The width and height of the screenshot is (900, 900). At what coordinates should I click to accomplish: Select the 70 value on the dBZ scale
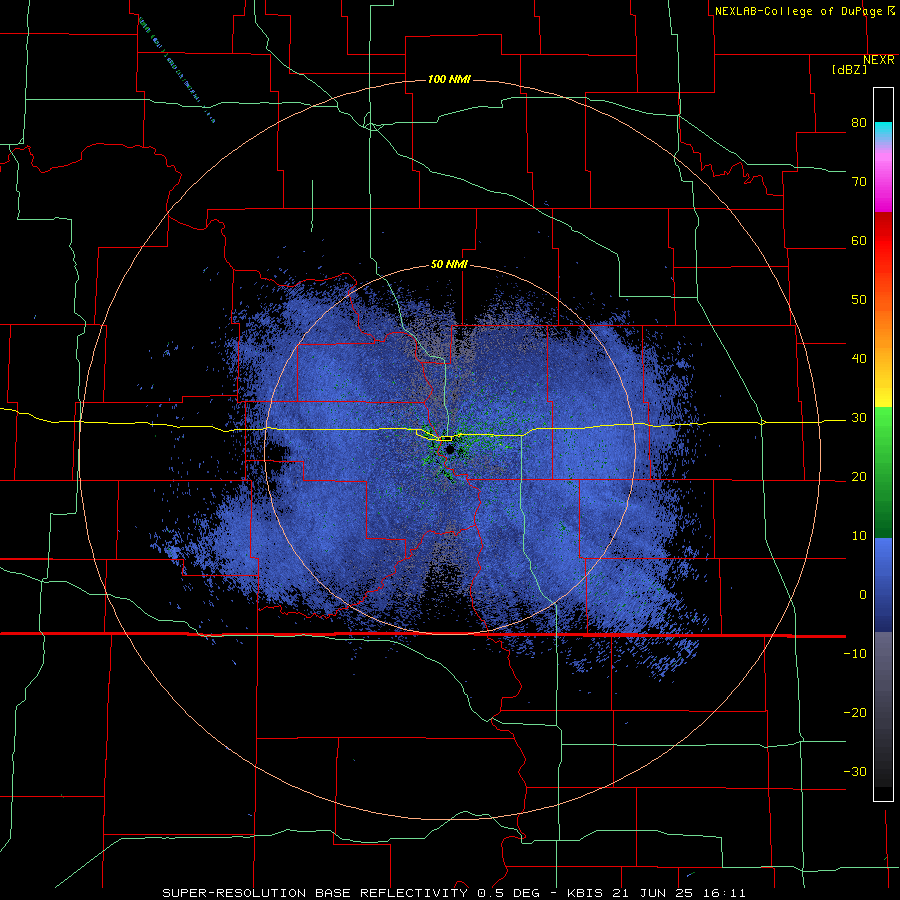[859, 181]
